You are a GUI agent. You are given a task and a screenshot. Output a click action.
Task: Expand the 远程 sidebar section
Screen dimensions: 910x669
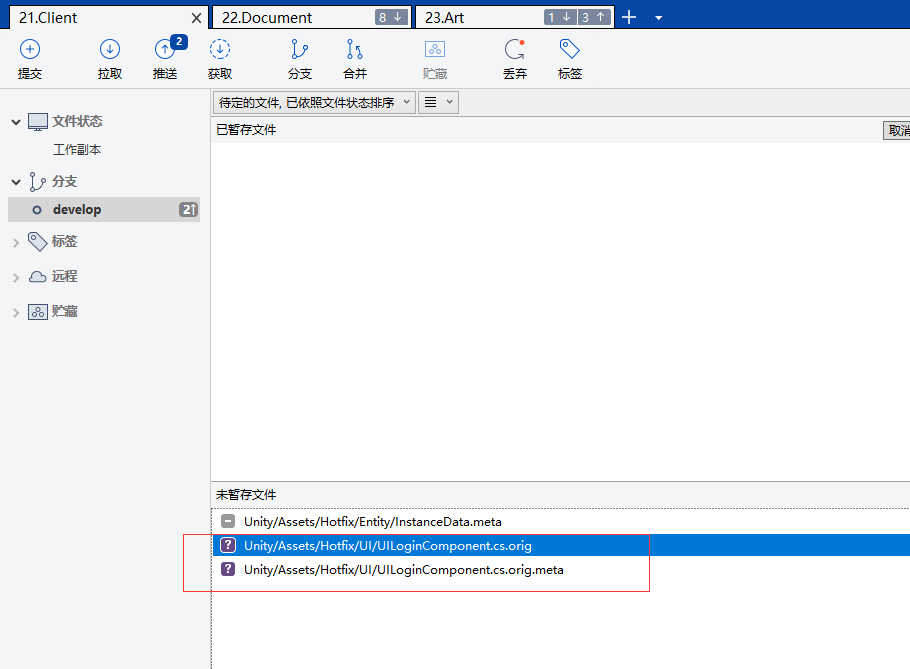(x=16, y=278)
